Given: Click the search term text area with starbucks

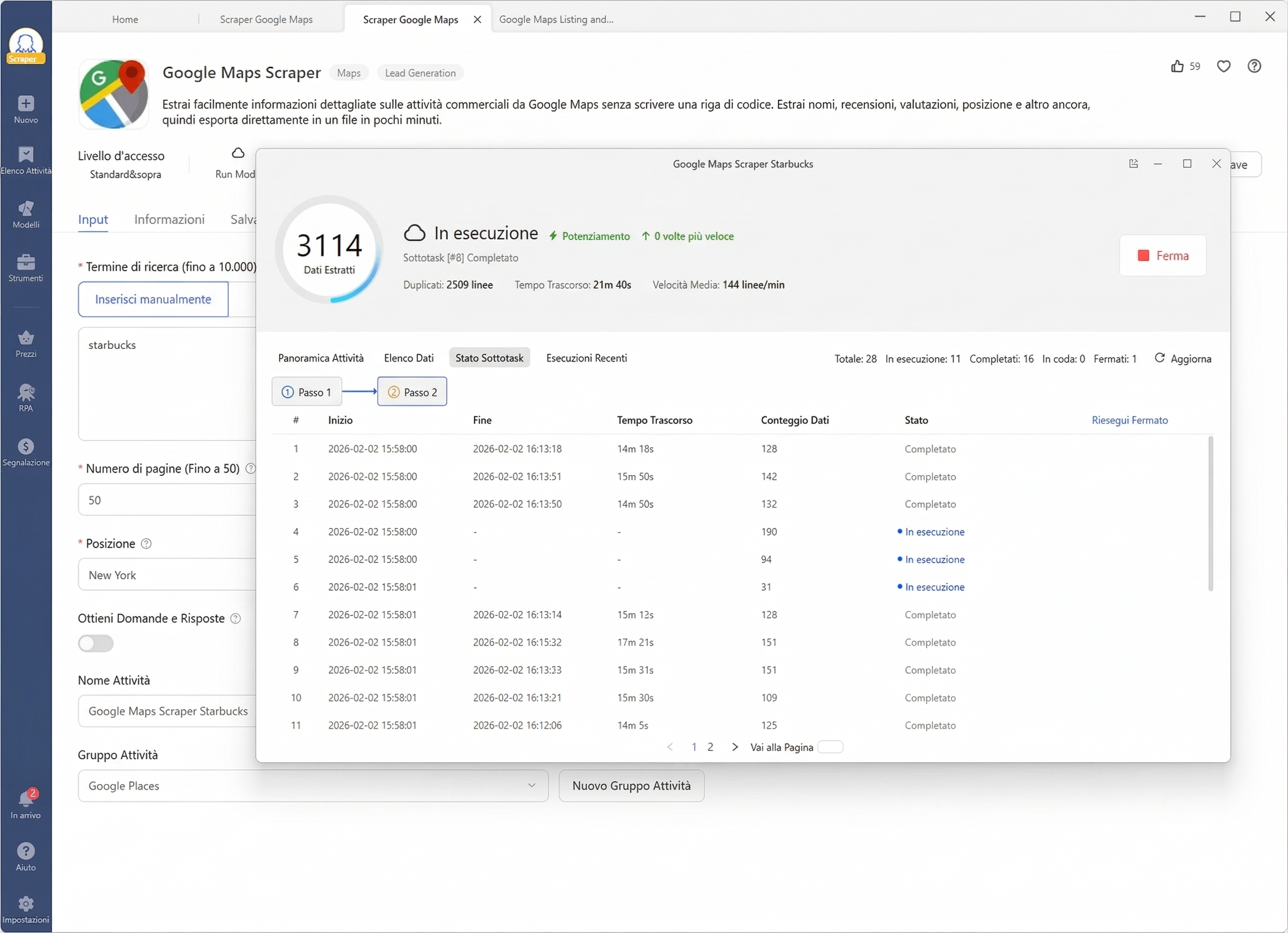Looking at the screenshot, I should 167,384.
